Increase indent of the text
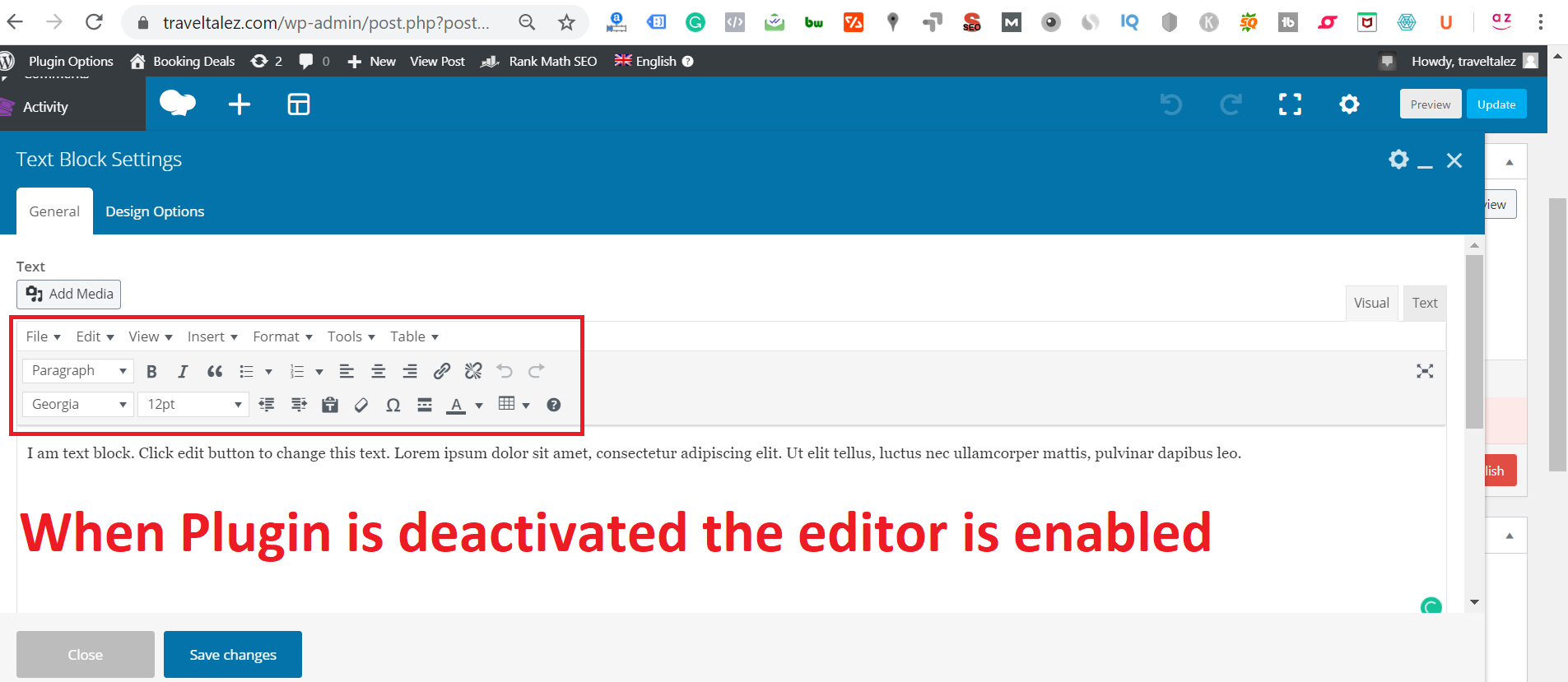This screenshot has width=1568, height=682. (x=299, y=404)
